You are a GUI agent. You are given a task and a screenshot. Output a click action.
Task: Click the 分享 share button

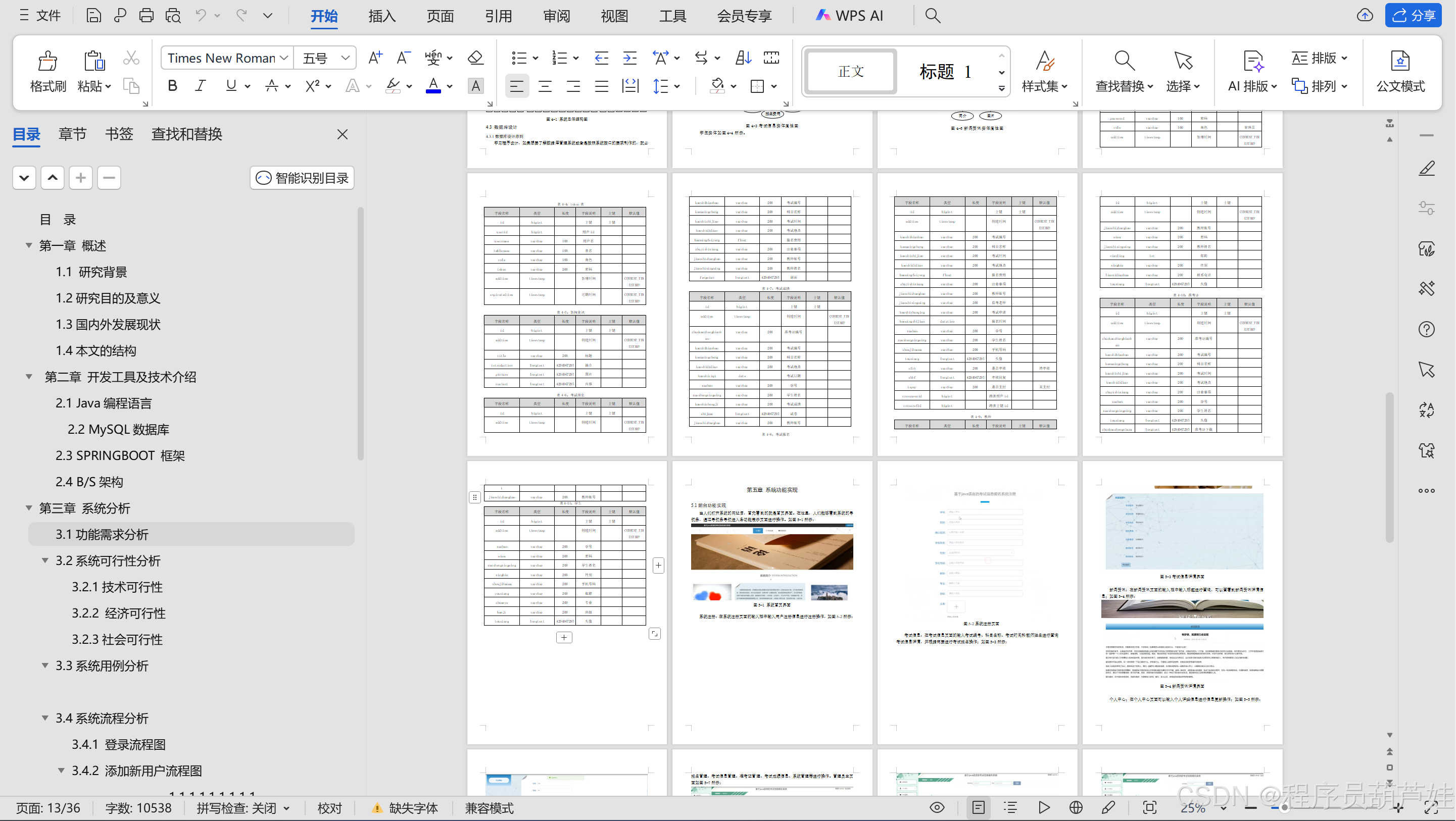coord(1413,15)
